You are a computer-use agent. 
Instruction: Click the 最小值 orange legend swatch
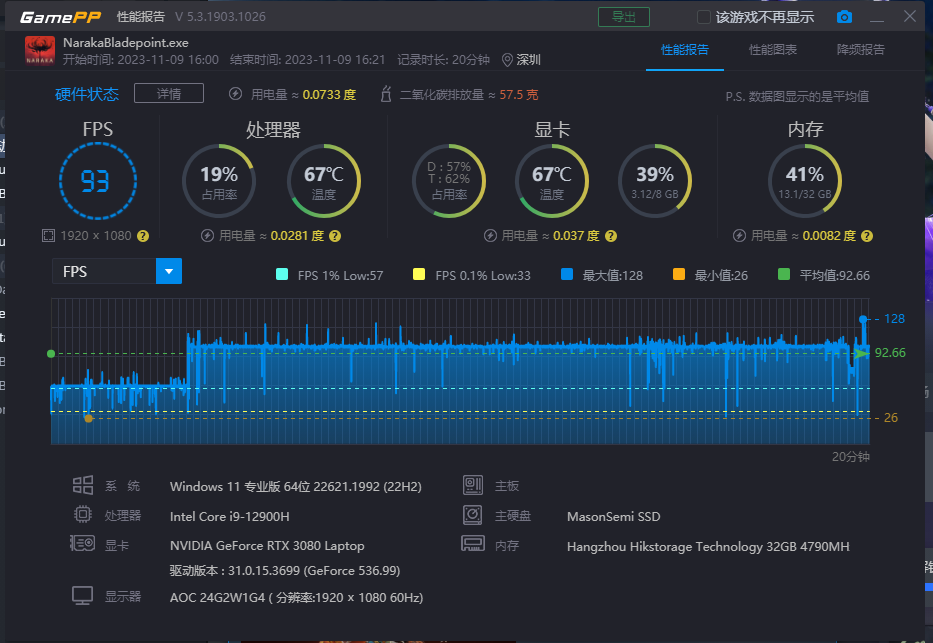pos(679,274)
